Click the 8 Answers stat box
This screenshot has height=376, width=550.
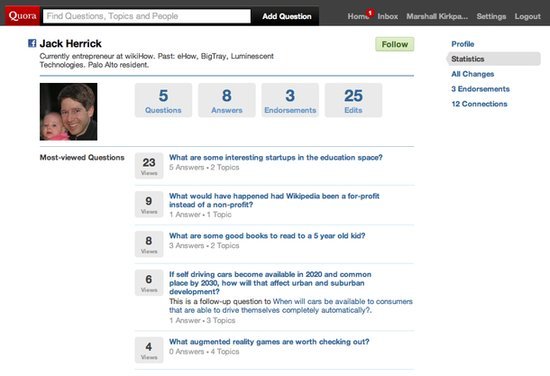227,100
